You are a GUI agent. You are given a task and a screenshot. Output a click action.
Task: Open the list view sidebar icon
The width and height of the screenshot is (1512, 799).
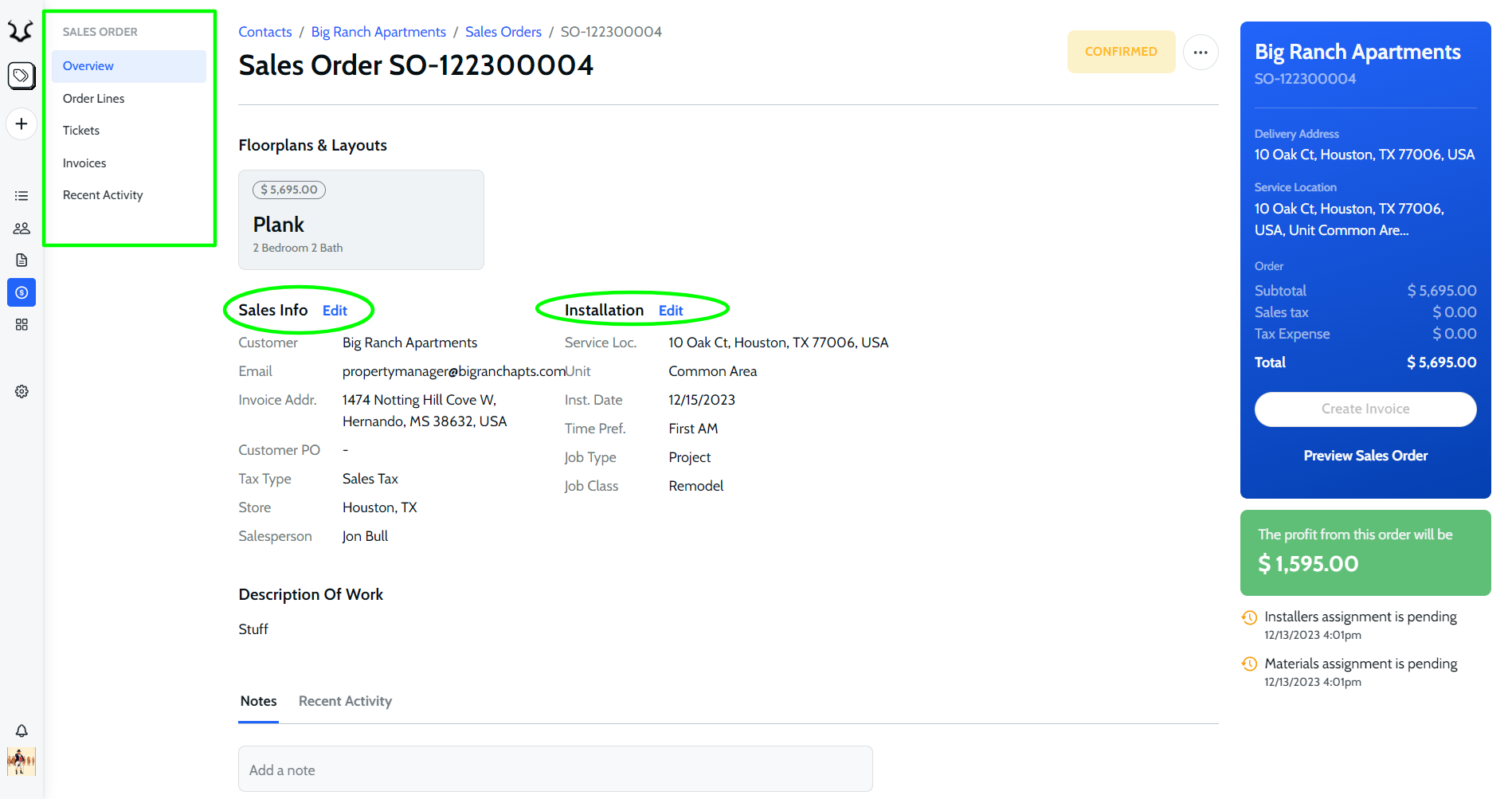(22, 196)
